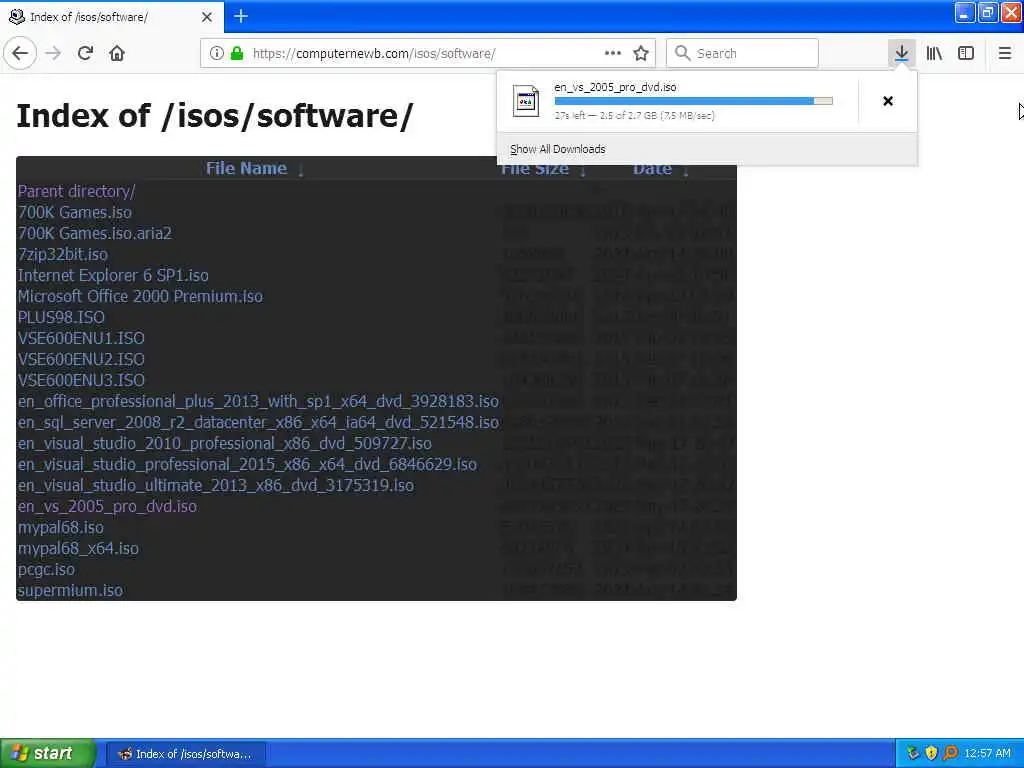Click the orange magnifier tray icon
The image size is (1024, 768).
tap(950, 753)
